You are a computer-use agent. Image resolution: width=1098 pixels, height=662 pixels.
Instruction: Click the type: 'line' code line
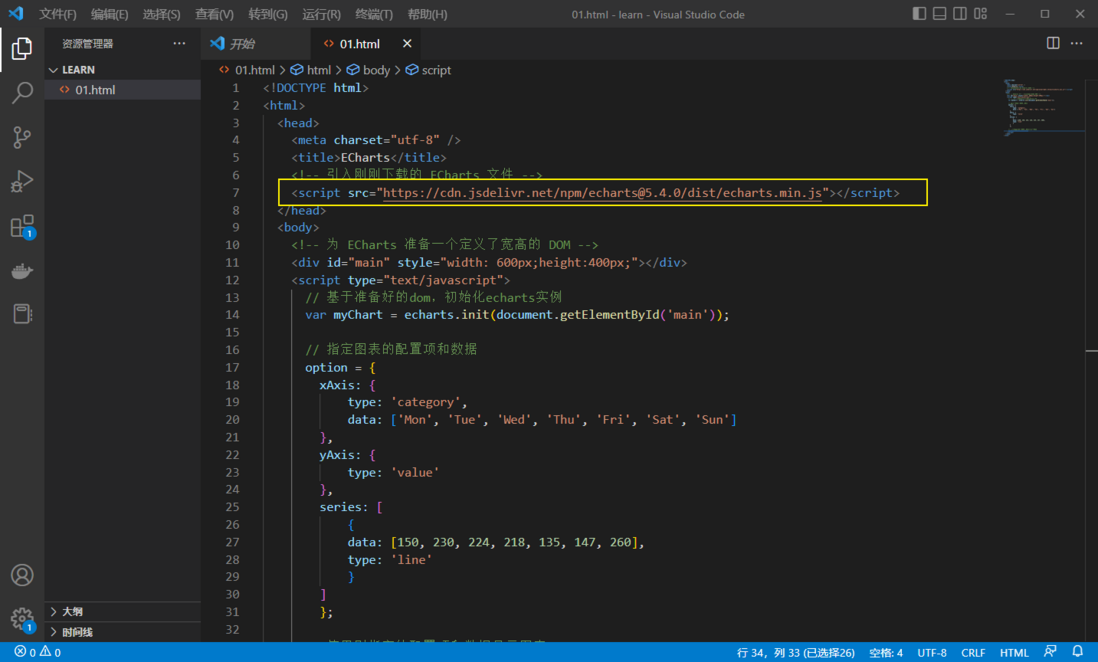[389, 560]
